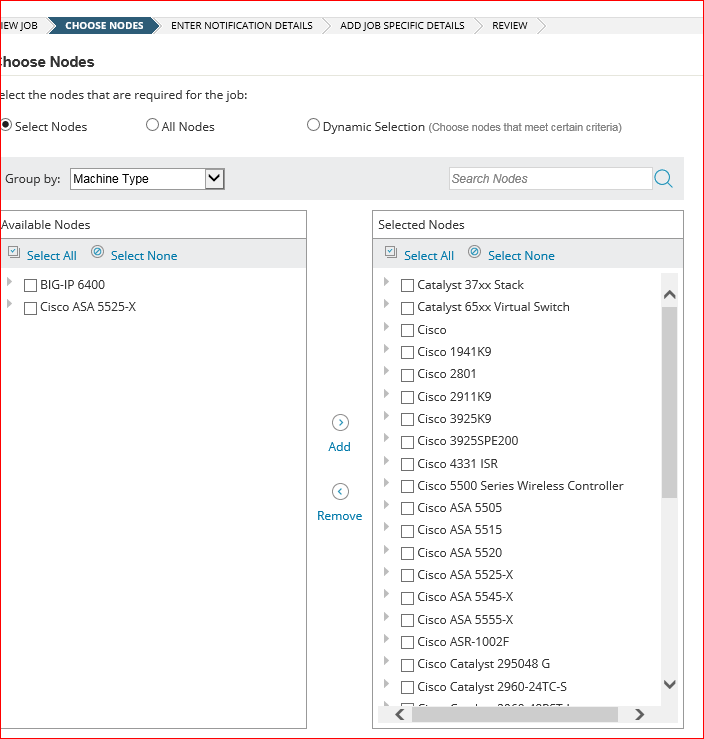The width and height of the screenshot is (704, 739).
Task: Go to Enter Notification Details step
Action: (x=242, y=25)
